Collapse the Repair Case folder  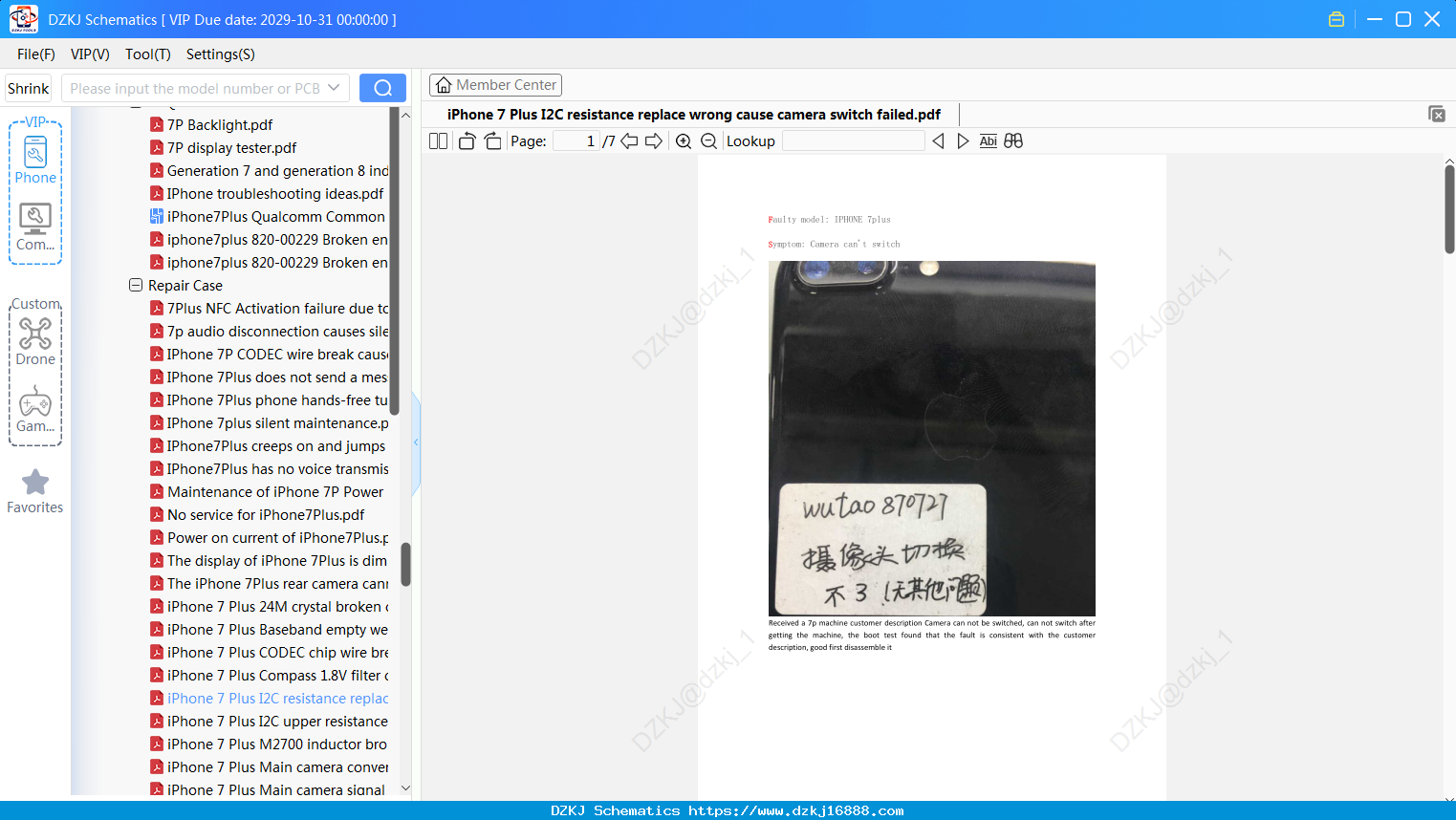(x=136, y=285)
